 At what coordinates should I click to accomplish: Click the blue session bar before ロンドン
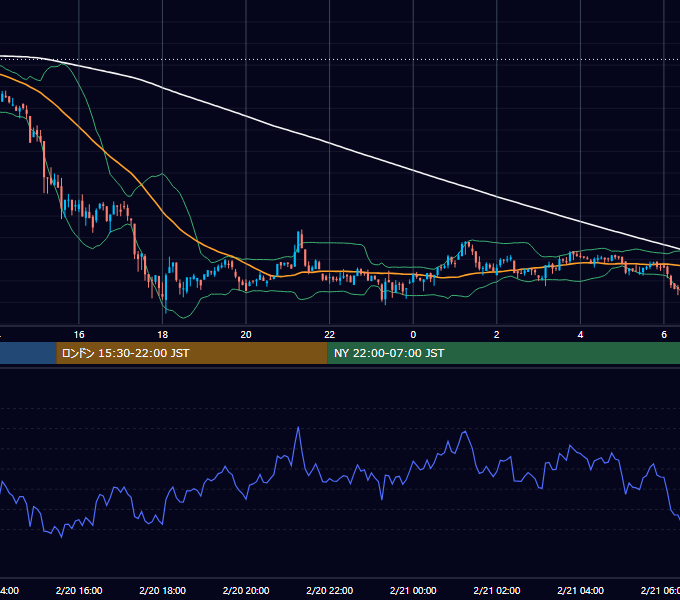click(28, 353)
